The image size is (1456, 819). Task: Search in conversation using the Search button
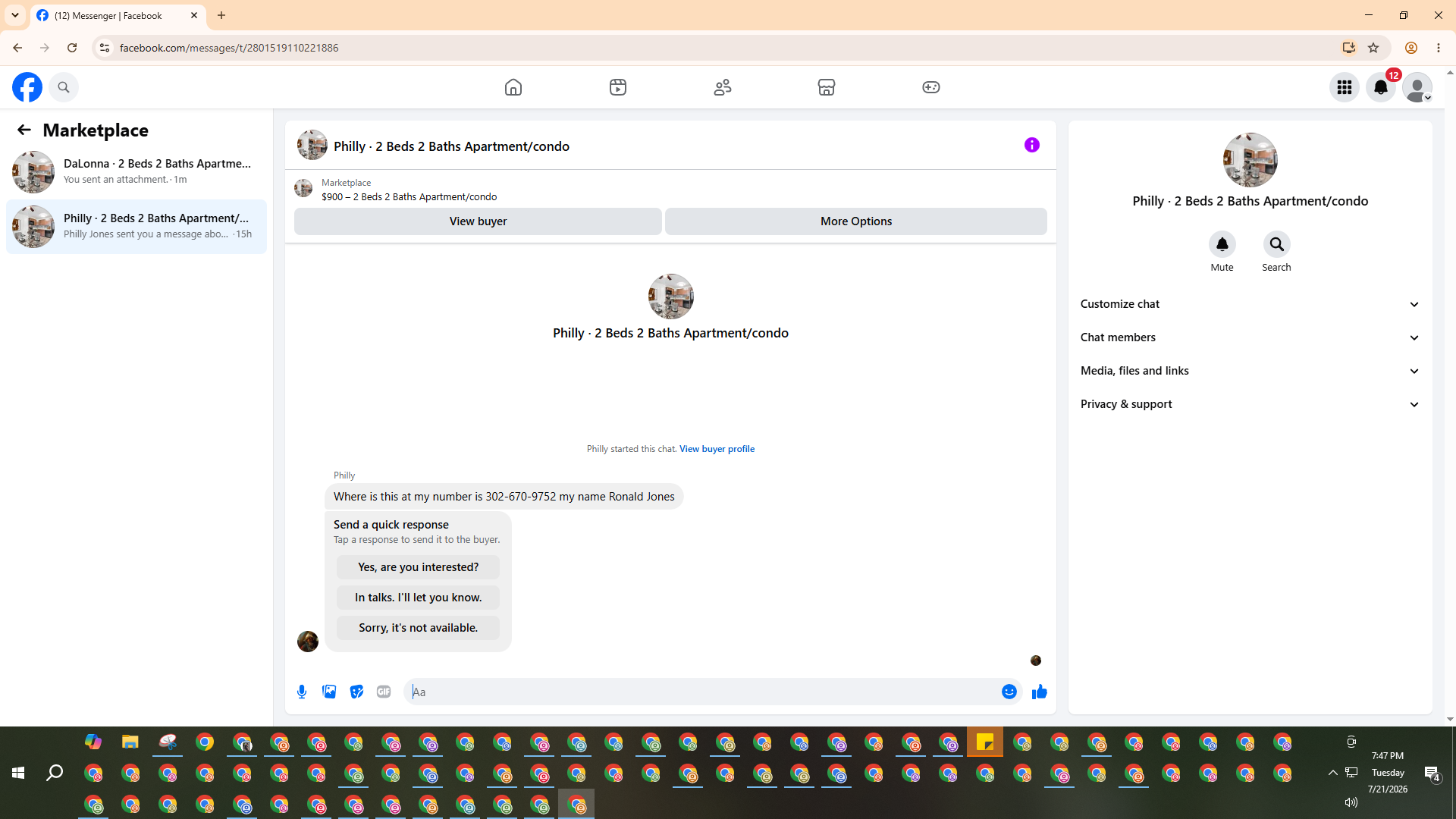click(x=1277, y=244)
